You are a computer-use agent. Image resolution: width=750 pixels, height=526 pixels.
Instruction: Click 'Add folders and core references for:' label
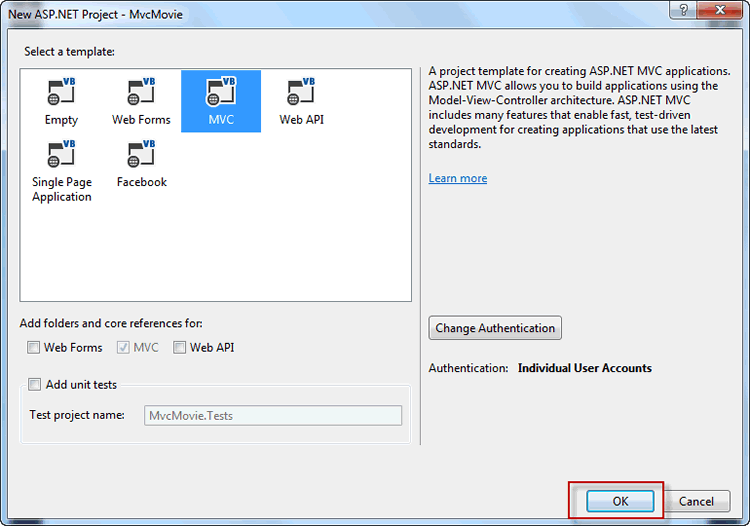click(x=111, y=324)
